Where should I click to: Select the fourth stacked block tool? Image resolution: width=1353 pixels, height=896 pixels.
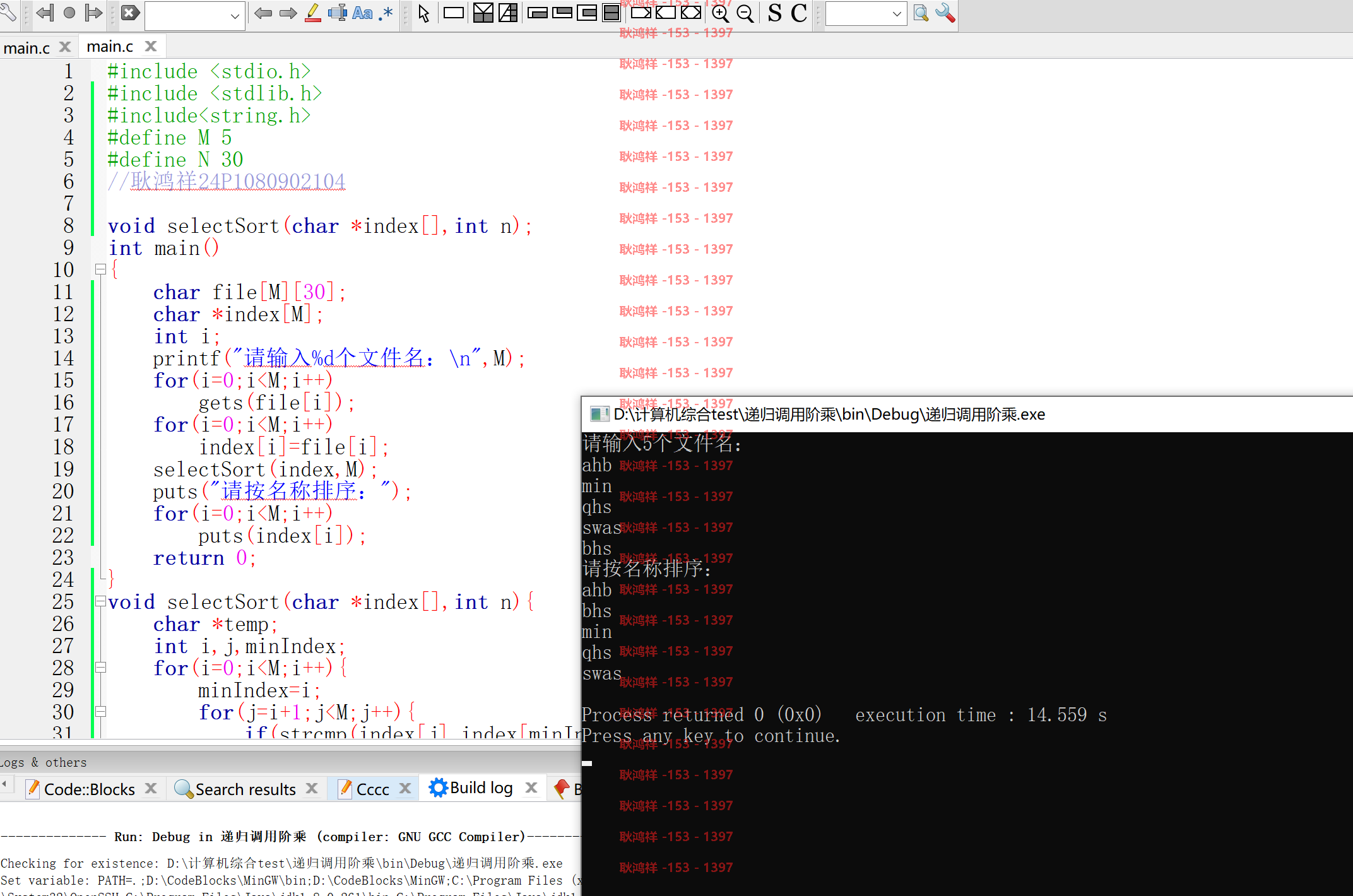[x=612, y=13]
